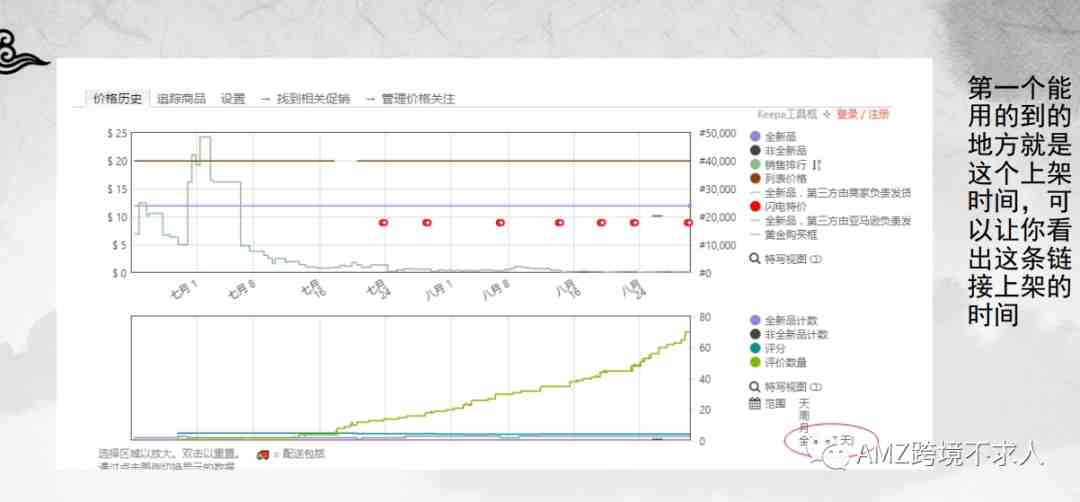1080x502 pixels.
Task: Open the 价格历史 tab
Action: pyautogui.click(x=118, y=98)
